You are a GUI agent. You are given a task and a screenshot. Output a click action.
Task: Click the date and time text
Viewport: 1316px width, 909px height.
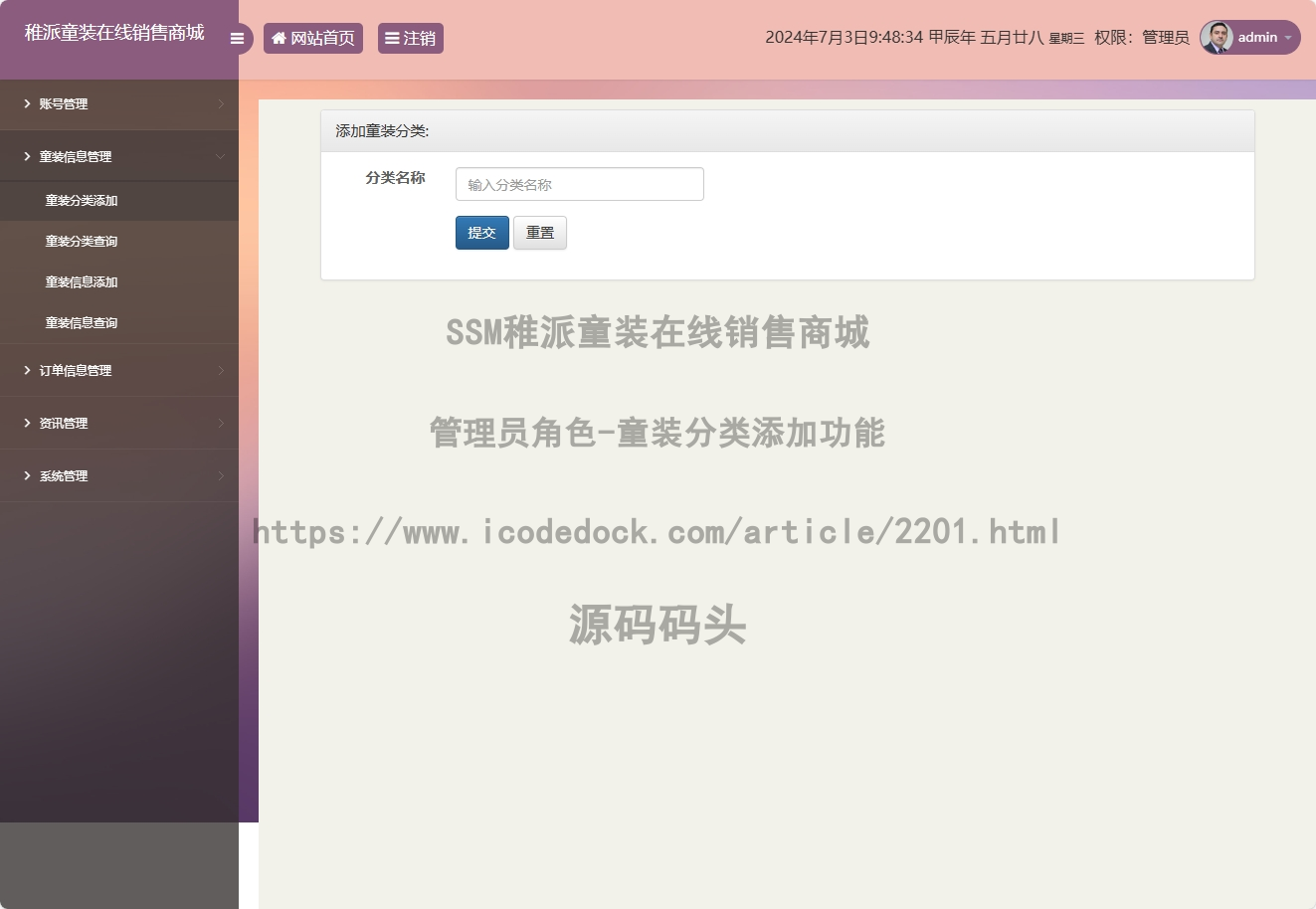(924, 38)
